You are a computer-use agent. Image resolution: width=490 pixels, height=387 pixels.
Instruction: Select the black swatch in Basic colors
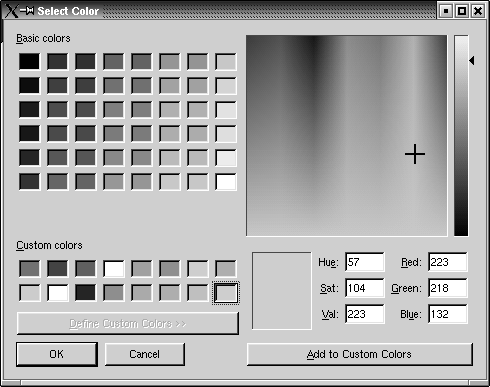[29, 62]
